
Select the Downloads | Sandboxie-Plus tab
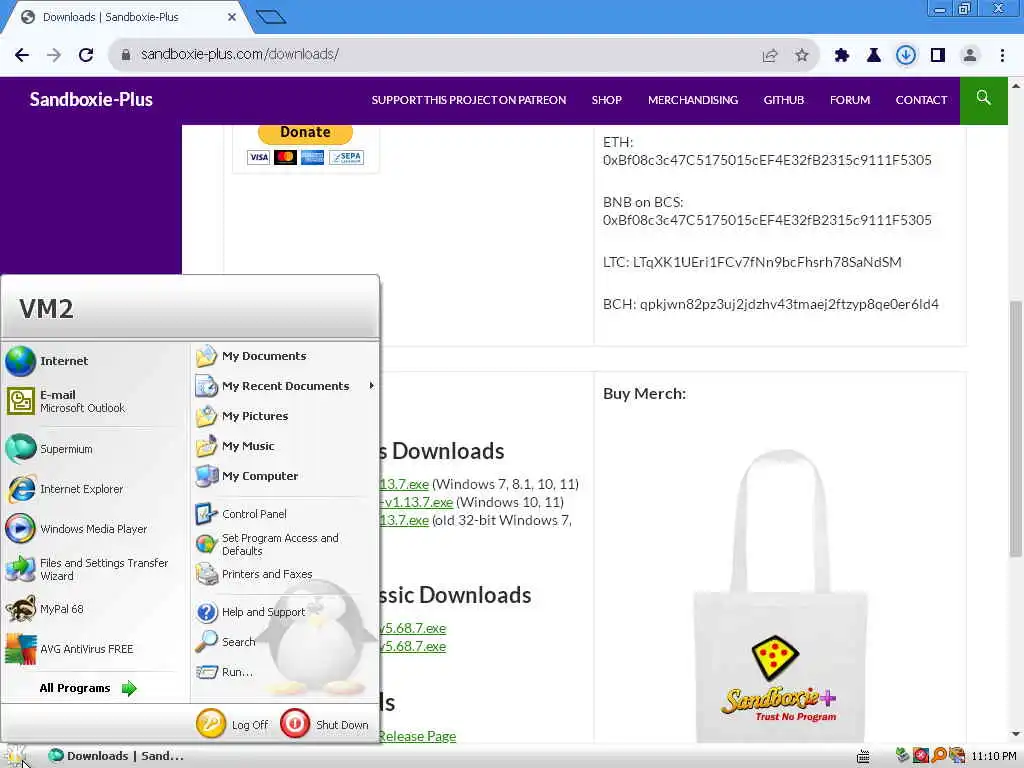pyautogui.click(x=124, y=18)
